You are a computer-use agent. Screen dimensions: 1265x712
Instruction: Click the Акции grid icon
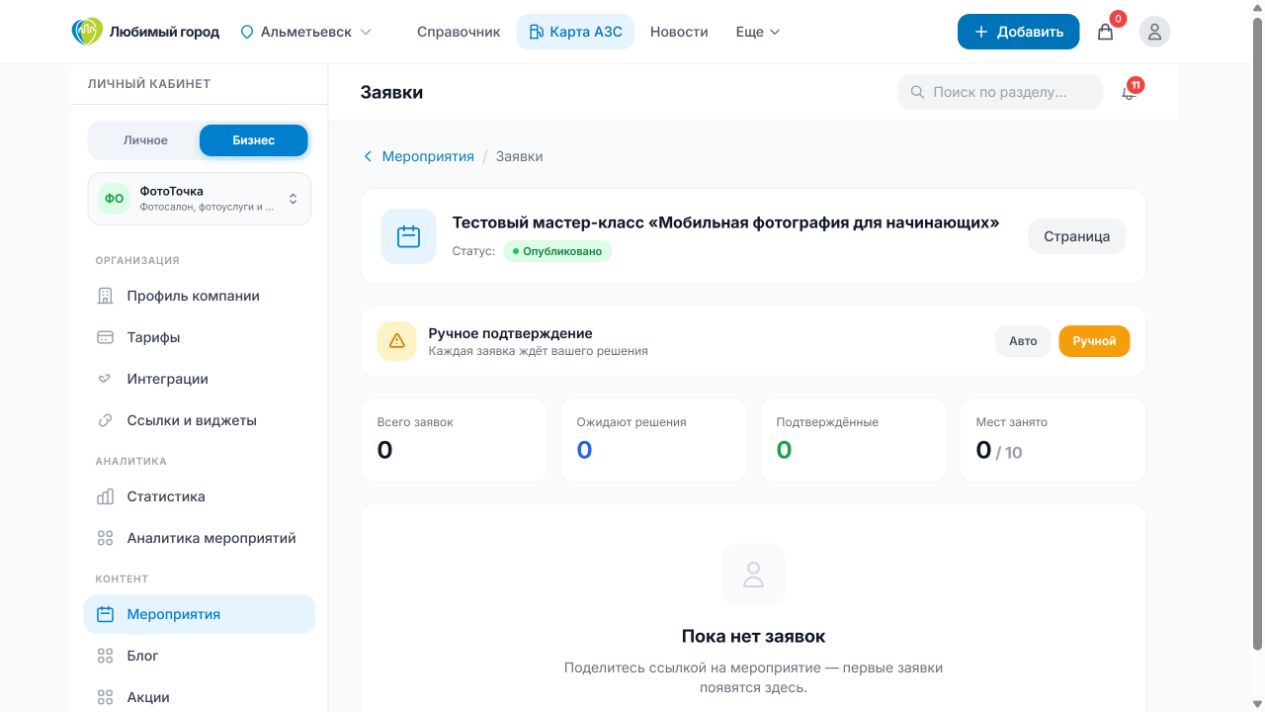[x=105, y=697]
